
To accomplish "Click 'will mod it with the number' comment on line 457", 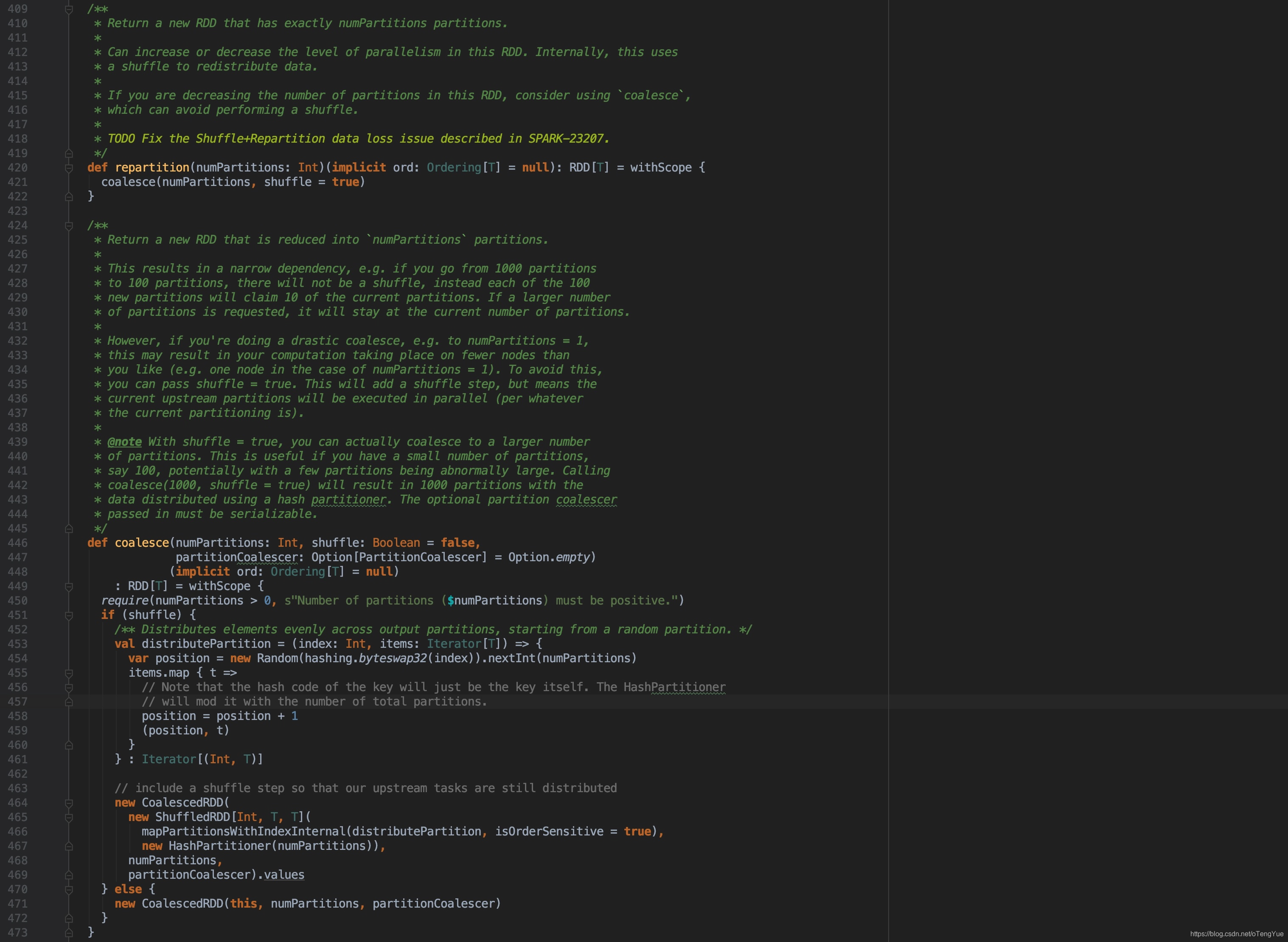I will 314,702.
